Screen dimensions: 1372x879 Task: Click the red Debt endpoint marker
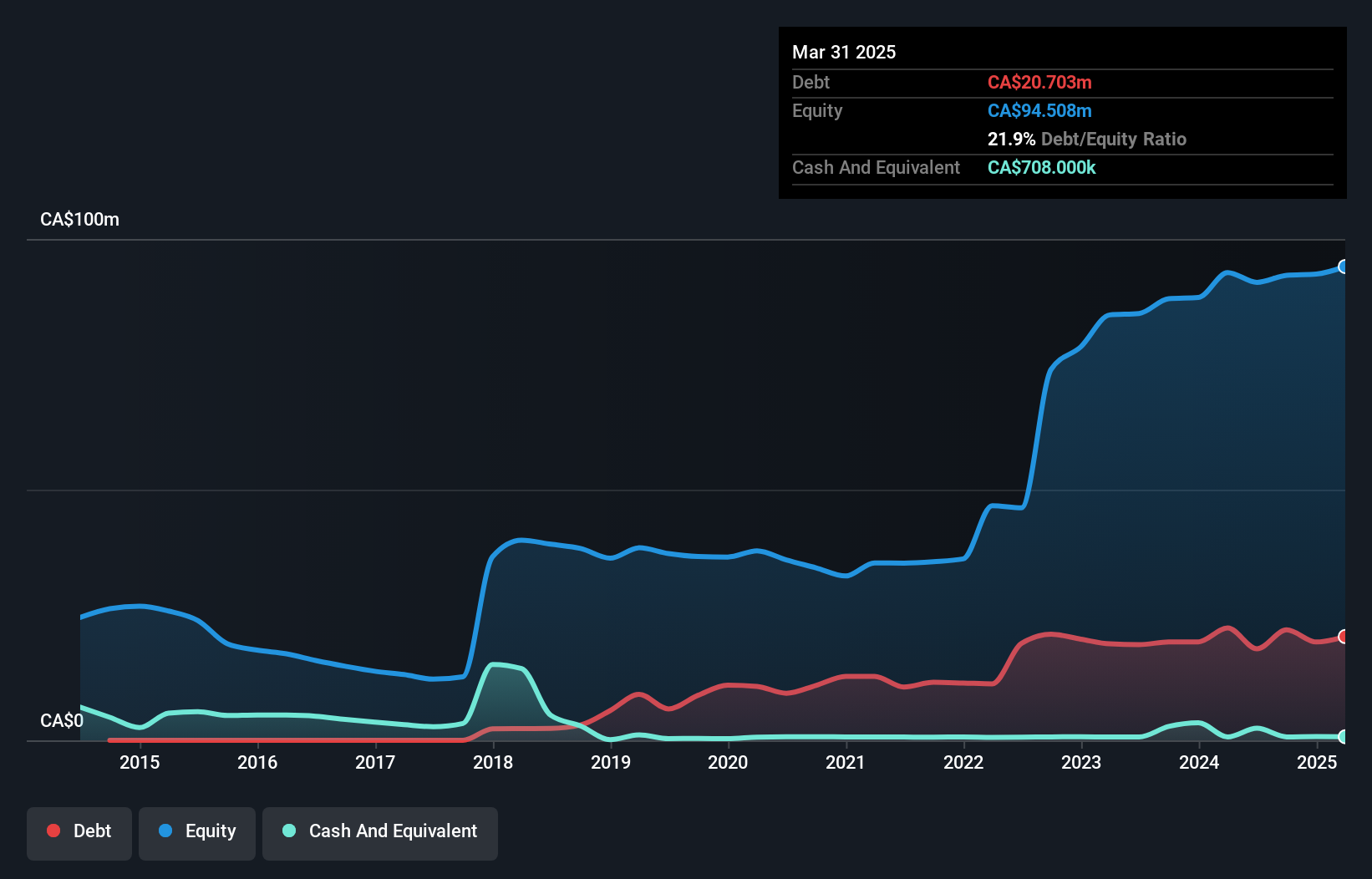pos(1344,637)
